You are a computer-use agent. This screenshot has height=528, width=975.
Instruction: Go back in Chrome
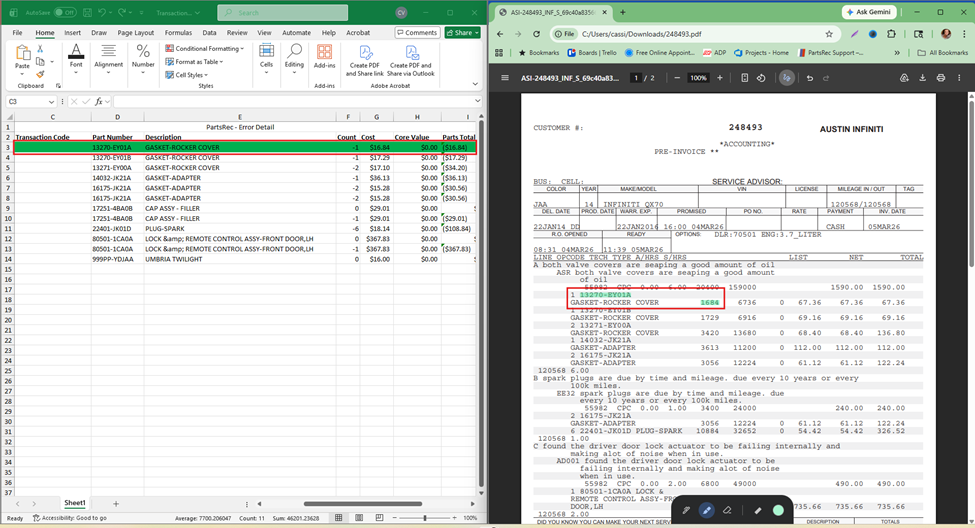point(501,34)
